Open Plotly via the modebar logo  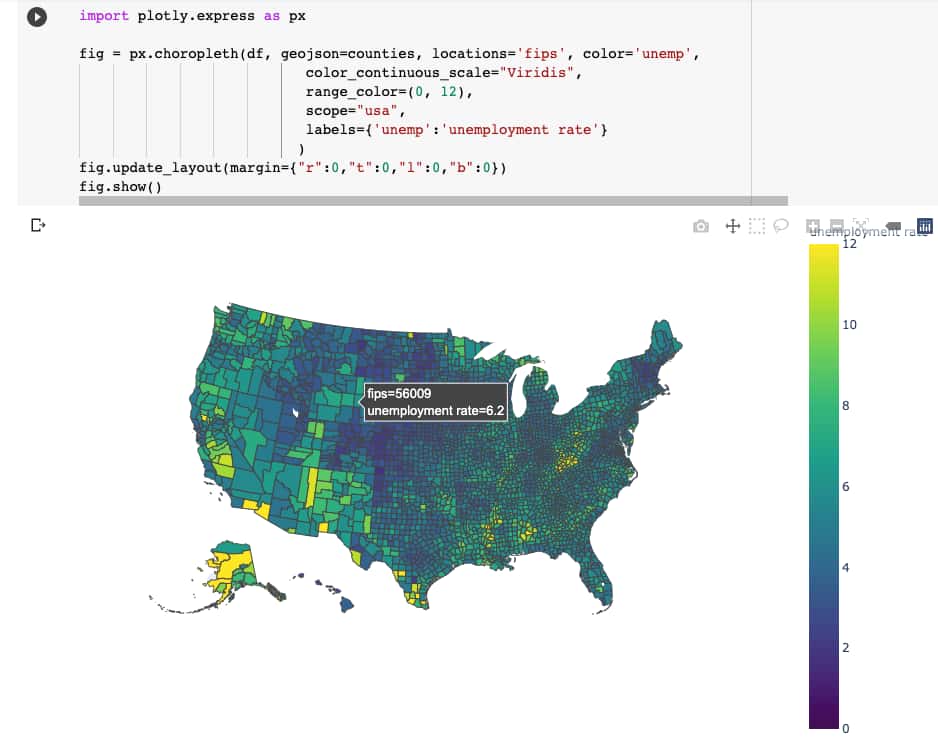[x=926, y=226]
